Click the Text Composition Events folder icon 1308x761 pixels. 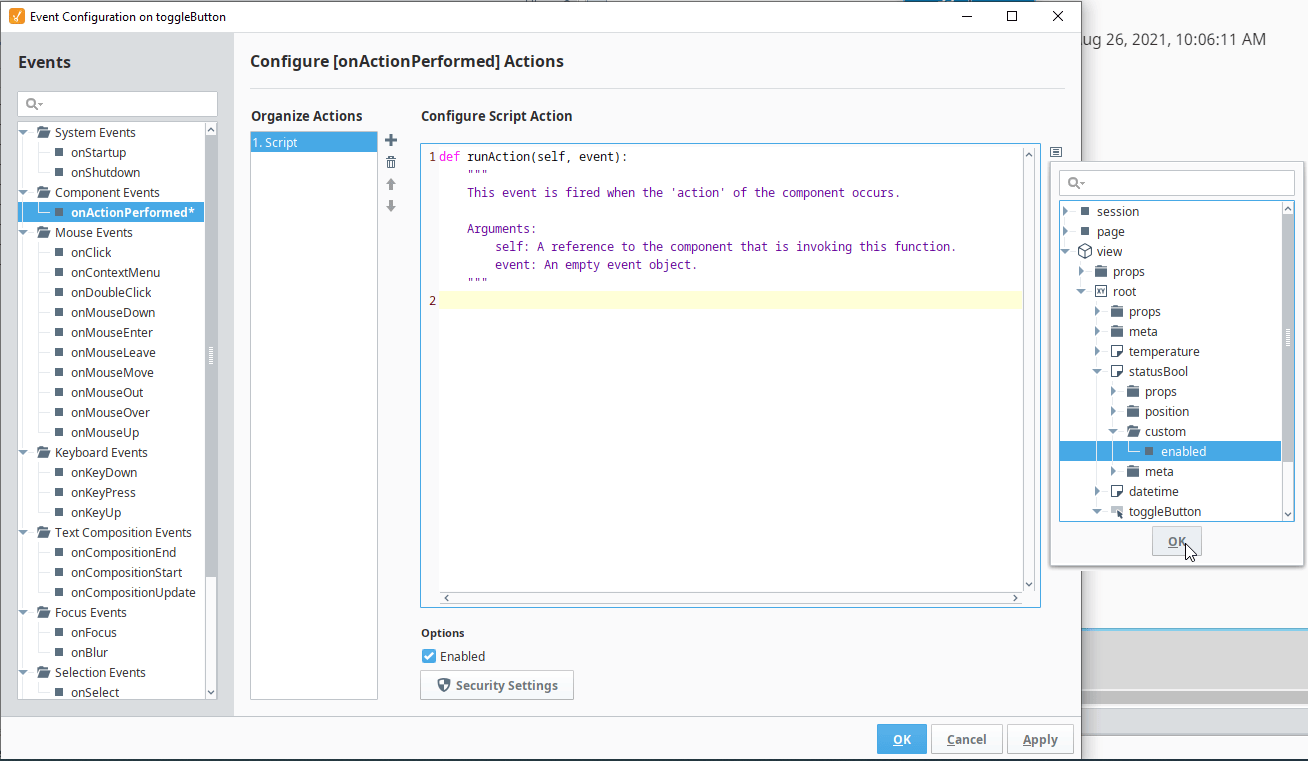point(43,532)
